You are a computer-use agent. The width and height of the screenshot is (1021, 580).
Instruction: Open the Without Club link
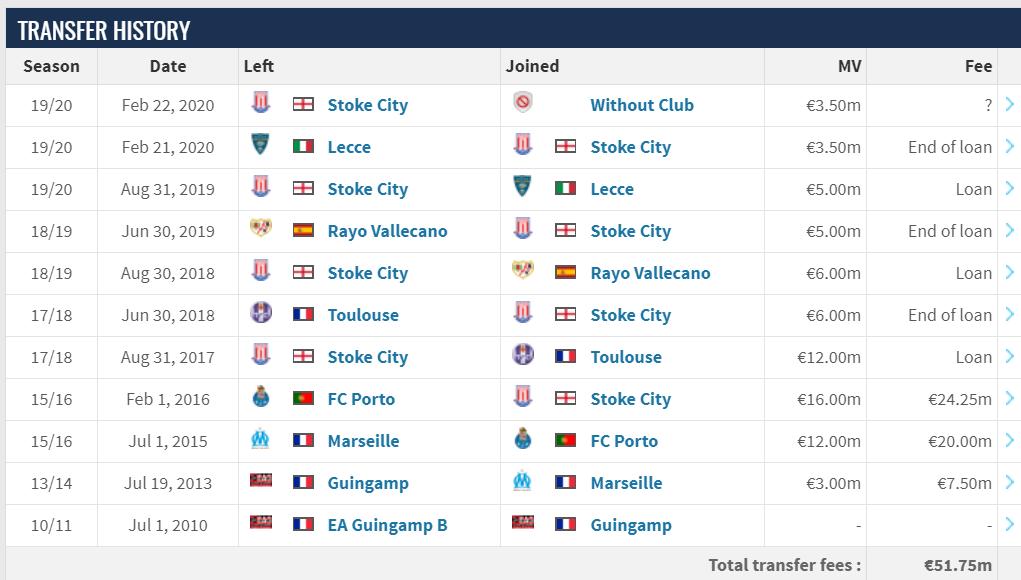click(x=641, y=105)
